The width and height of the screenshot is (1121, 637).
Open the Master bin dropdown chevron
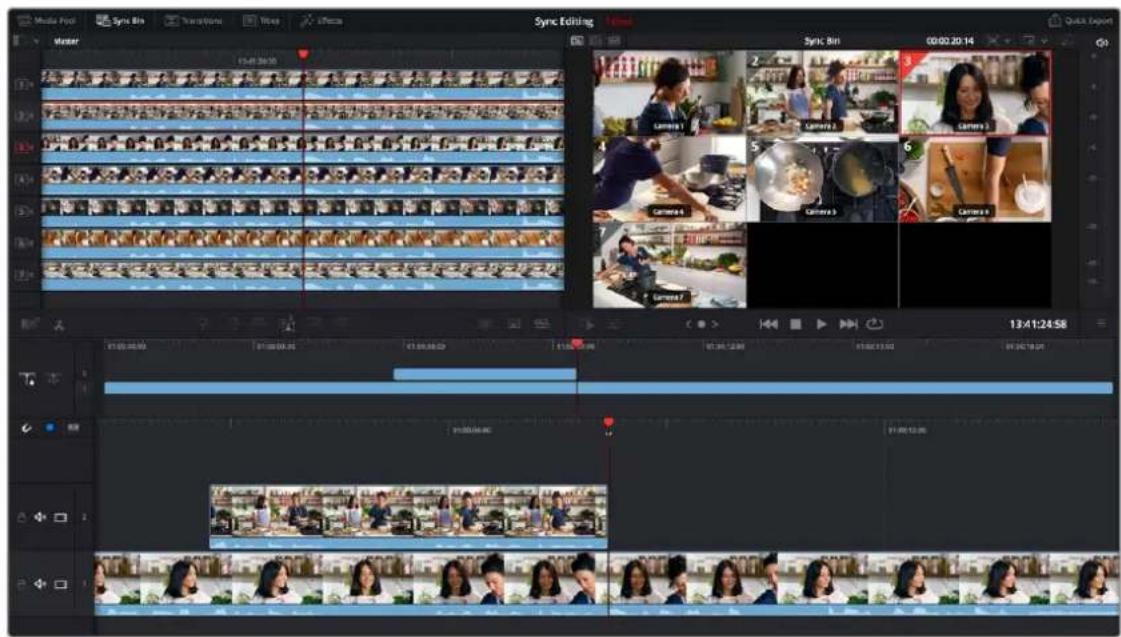pyautogui.click(x=36, y=41)
